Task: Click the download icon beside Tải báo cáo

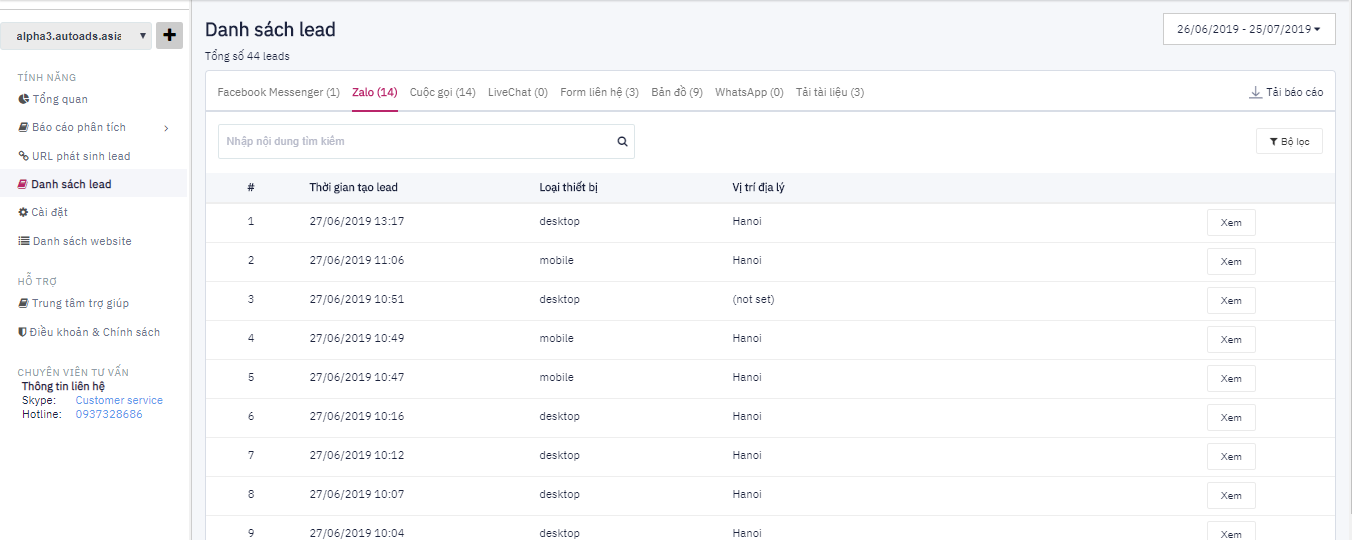Action: pyautogui.click(x=1255, y=92)
